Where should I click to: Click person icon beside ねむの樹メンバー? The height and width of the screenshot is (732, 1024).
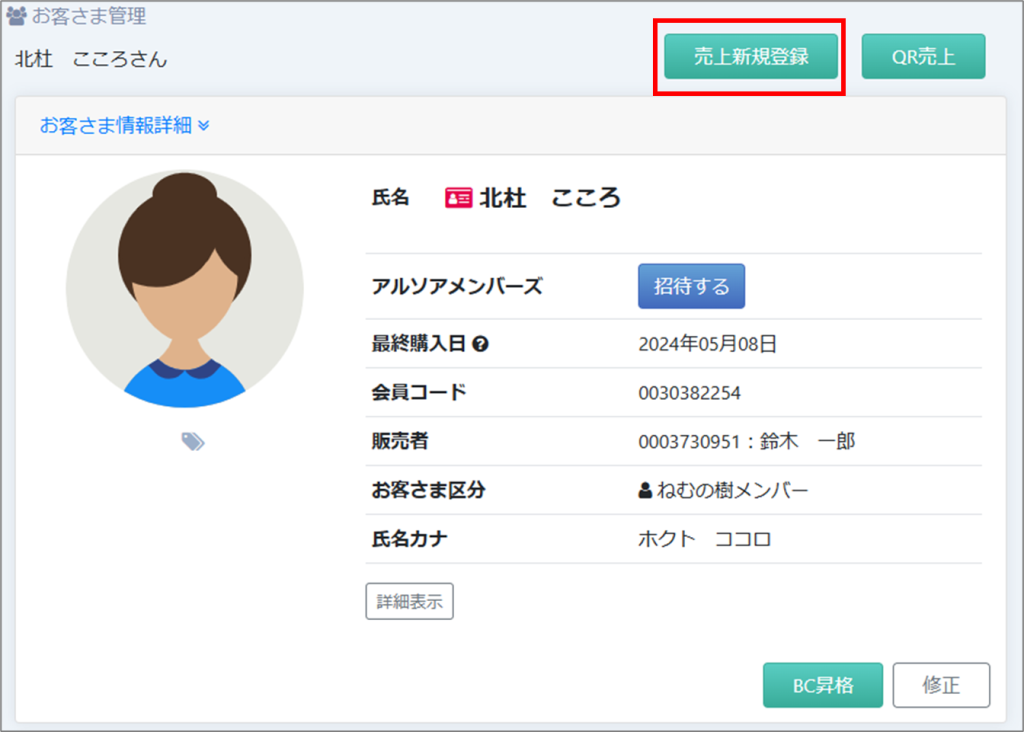click(645, 491)
